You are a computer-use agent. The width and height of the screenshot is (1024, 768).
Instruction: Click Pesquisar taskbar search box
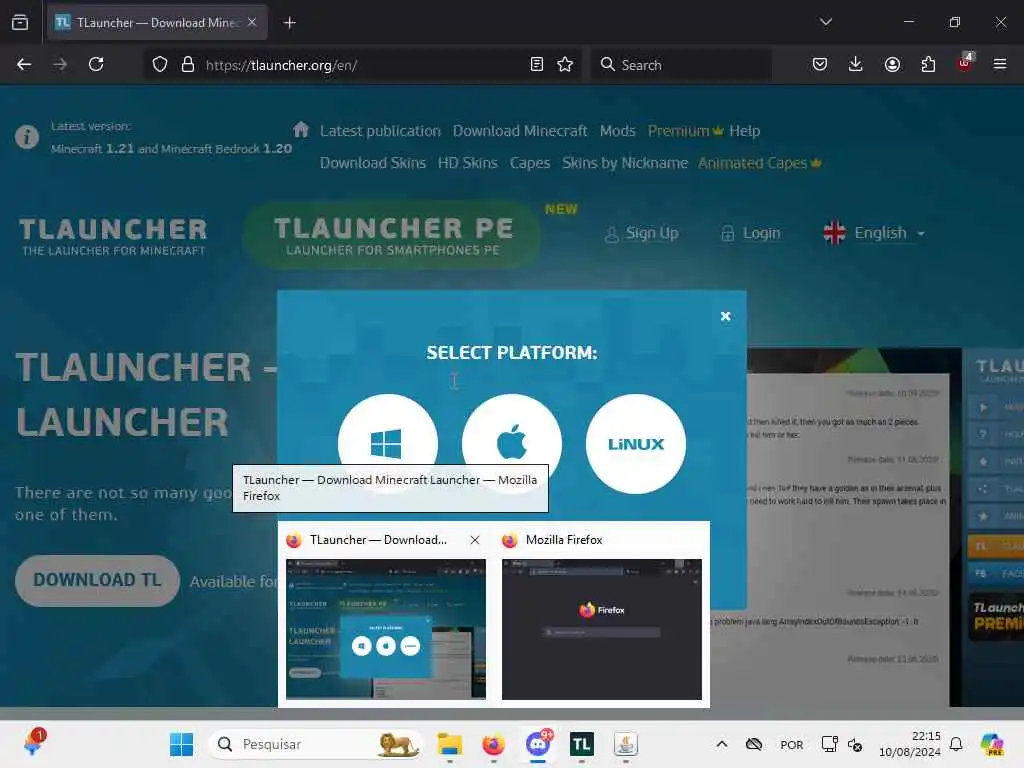coord(315,744)
